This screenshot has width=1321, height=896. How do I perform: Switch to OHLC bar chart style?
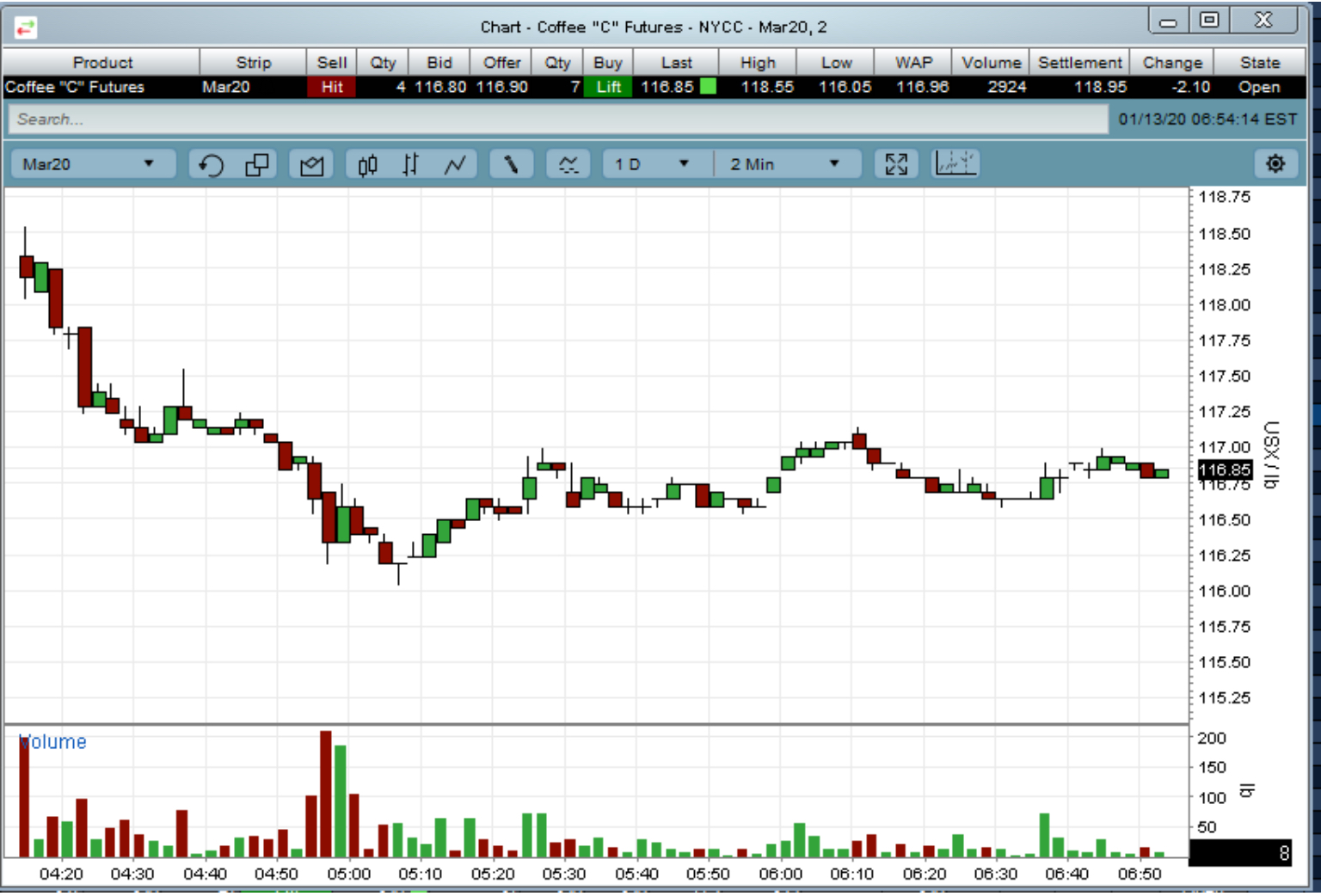411,164
